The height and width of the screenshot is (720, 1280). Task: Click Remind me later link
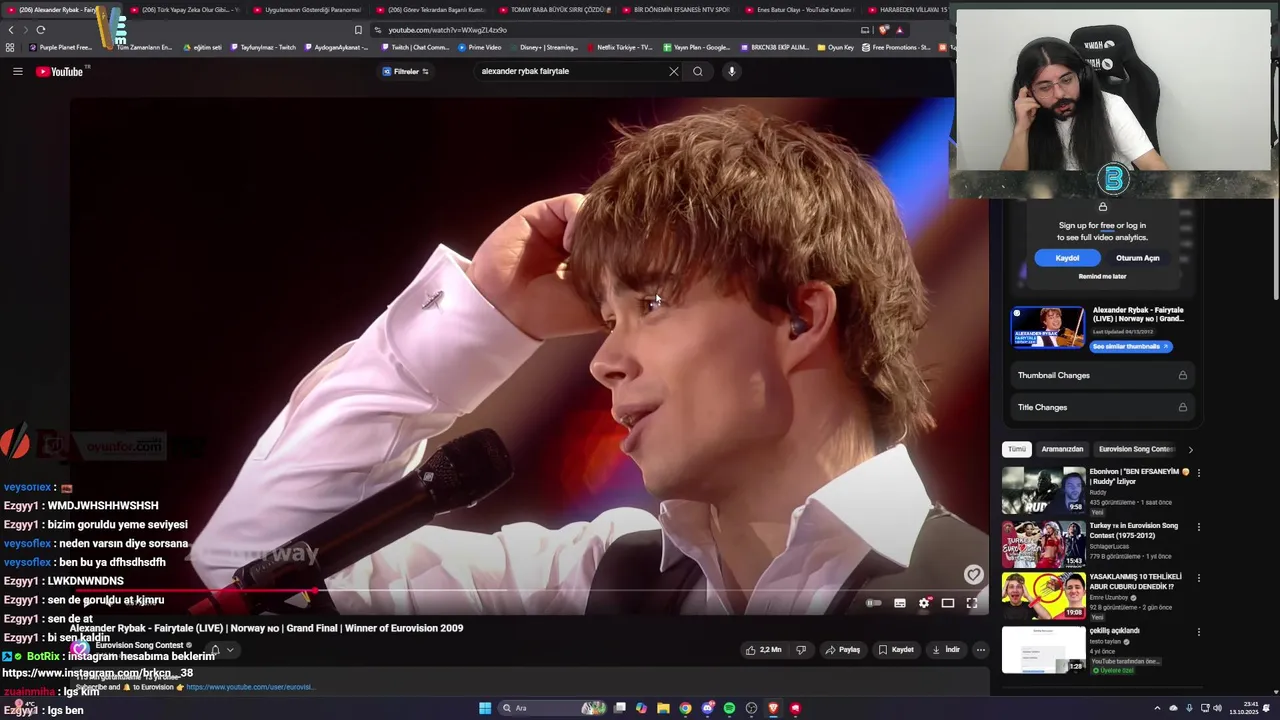click(x=1102, y=276)
